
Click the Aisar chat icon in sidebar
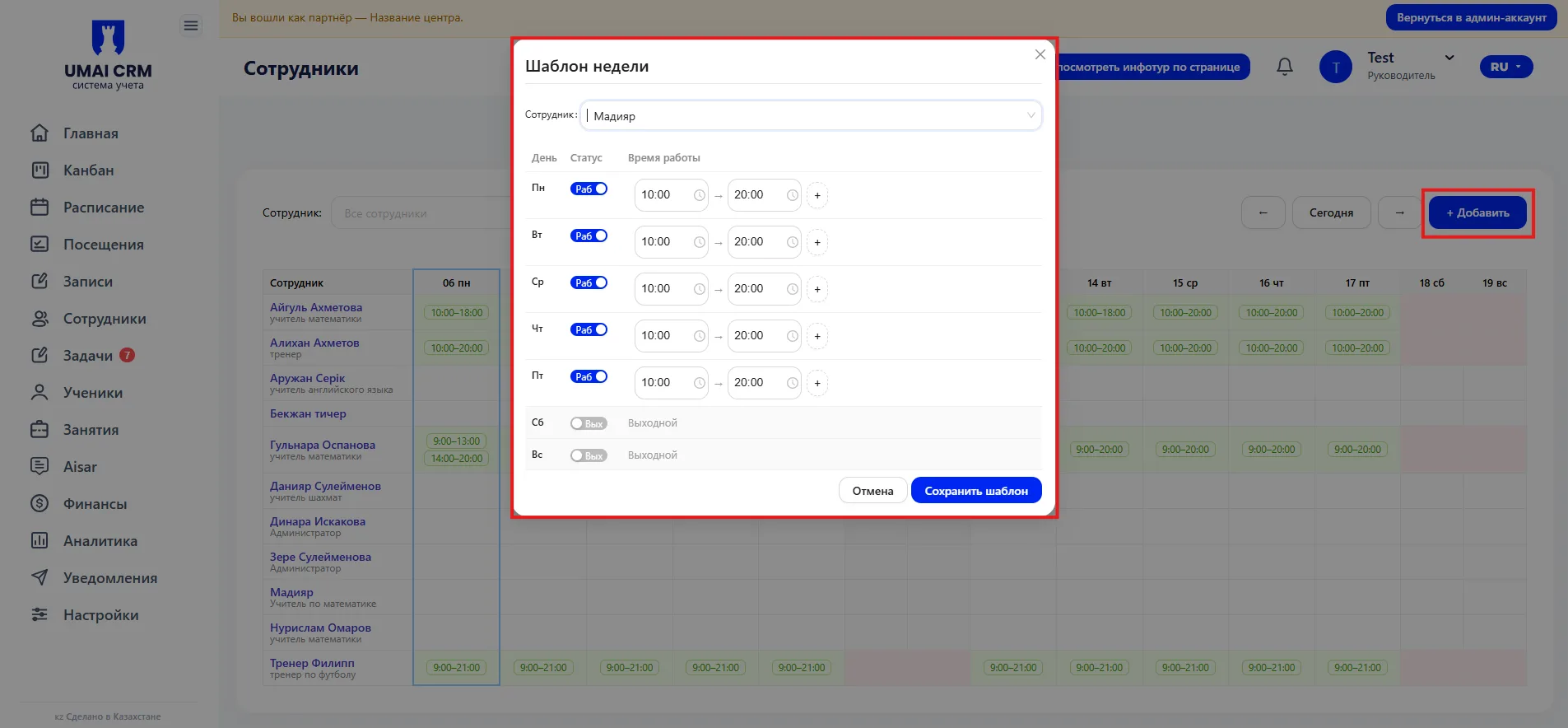[40, 466]
